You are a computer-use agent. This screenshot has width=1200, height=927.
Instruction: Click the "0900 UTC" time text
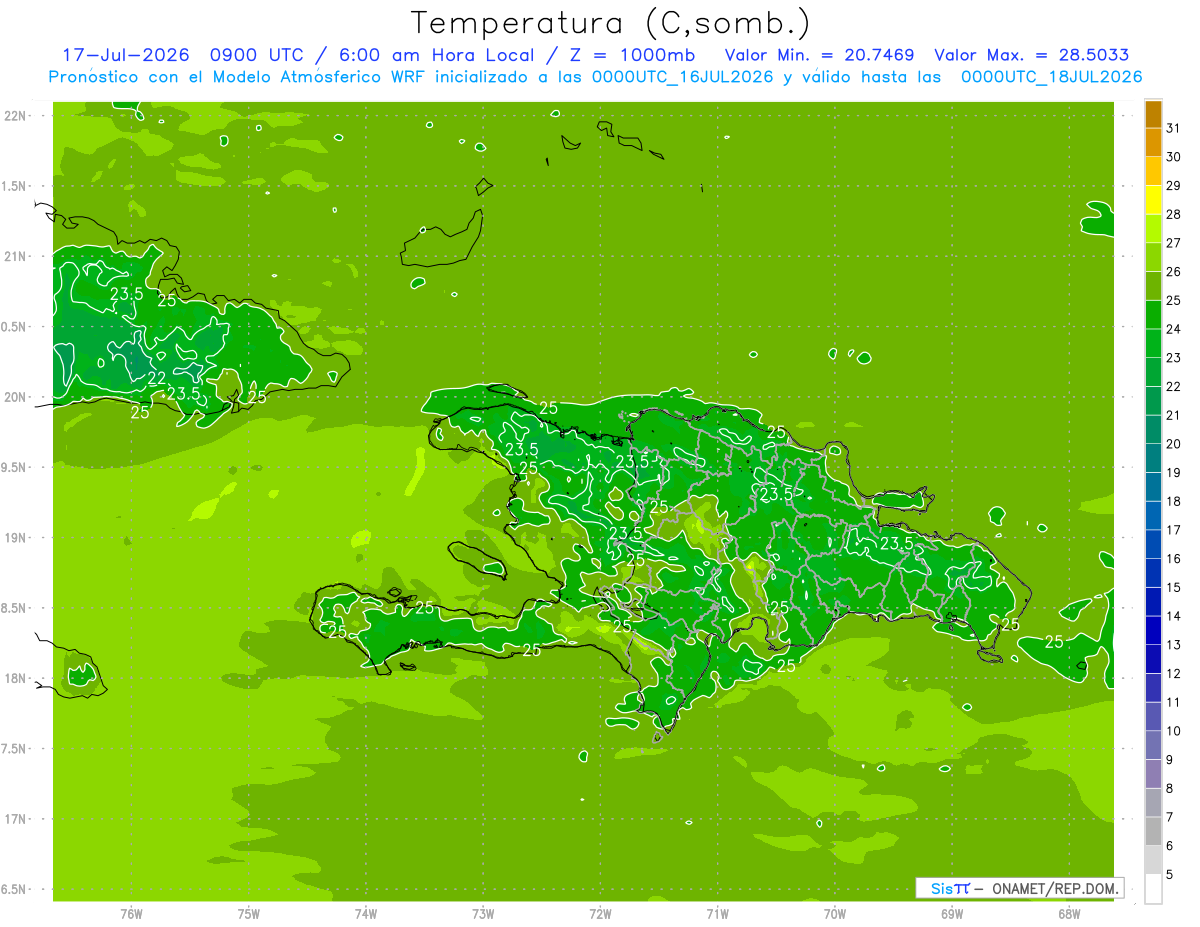[x=256, y=55]
